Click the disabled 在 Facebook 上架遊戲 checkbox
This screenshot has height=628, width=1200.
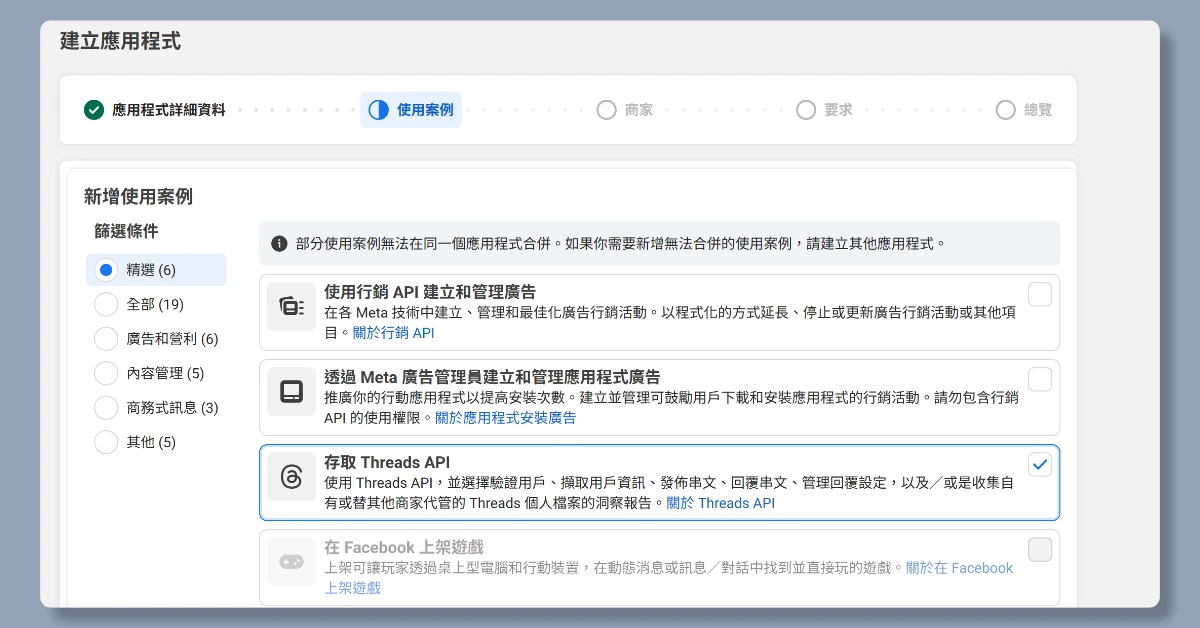coord(1040,549)
